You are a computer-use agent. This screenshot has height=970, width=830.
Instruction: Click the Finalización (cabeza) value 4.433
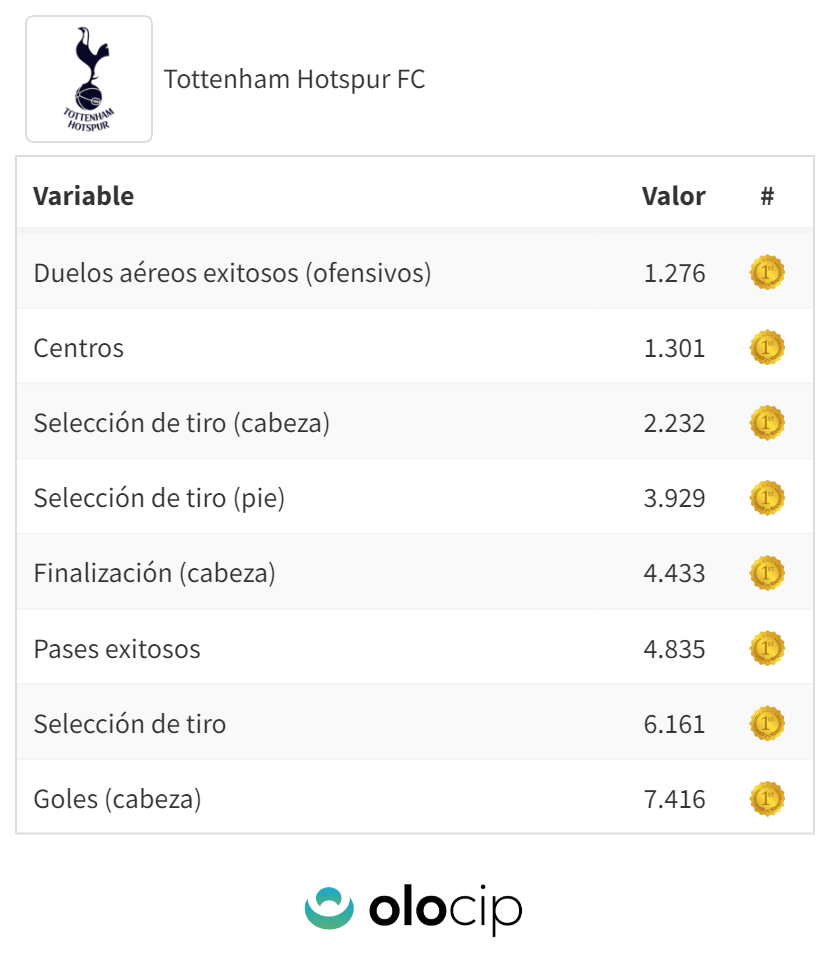[674, 573]
